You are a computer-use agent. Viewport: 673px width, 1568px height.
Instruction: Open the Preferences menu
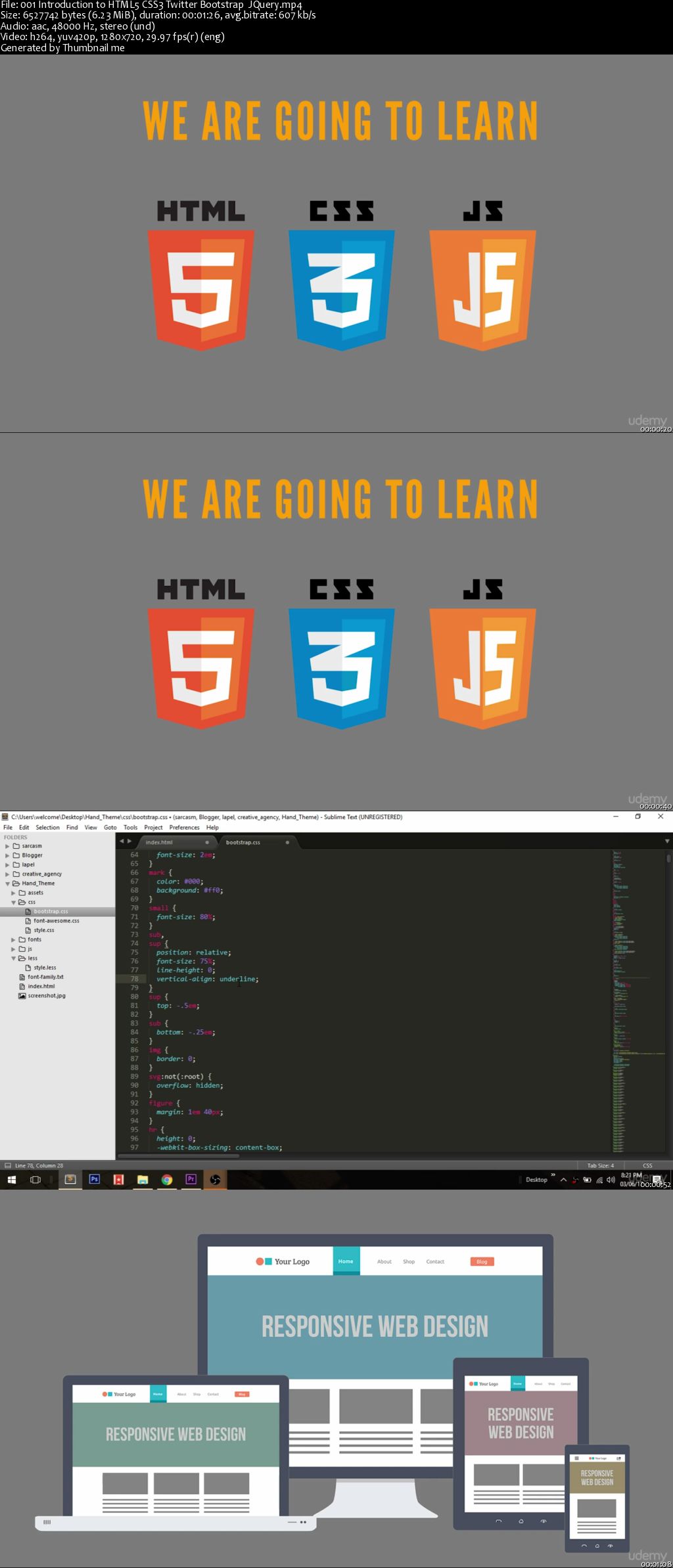click(184, 827)
